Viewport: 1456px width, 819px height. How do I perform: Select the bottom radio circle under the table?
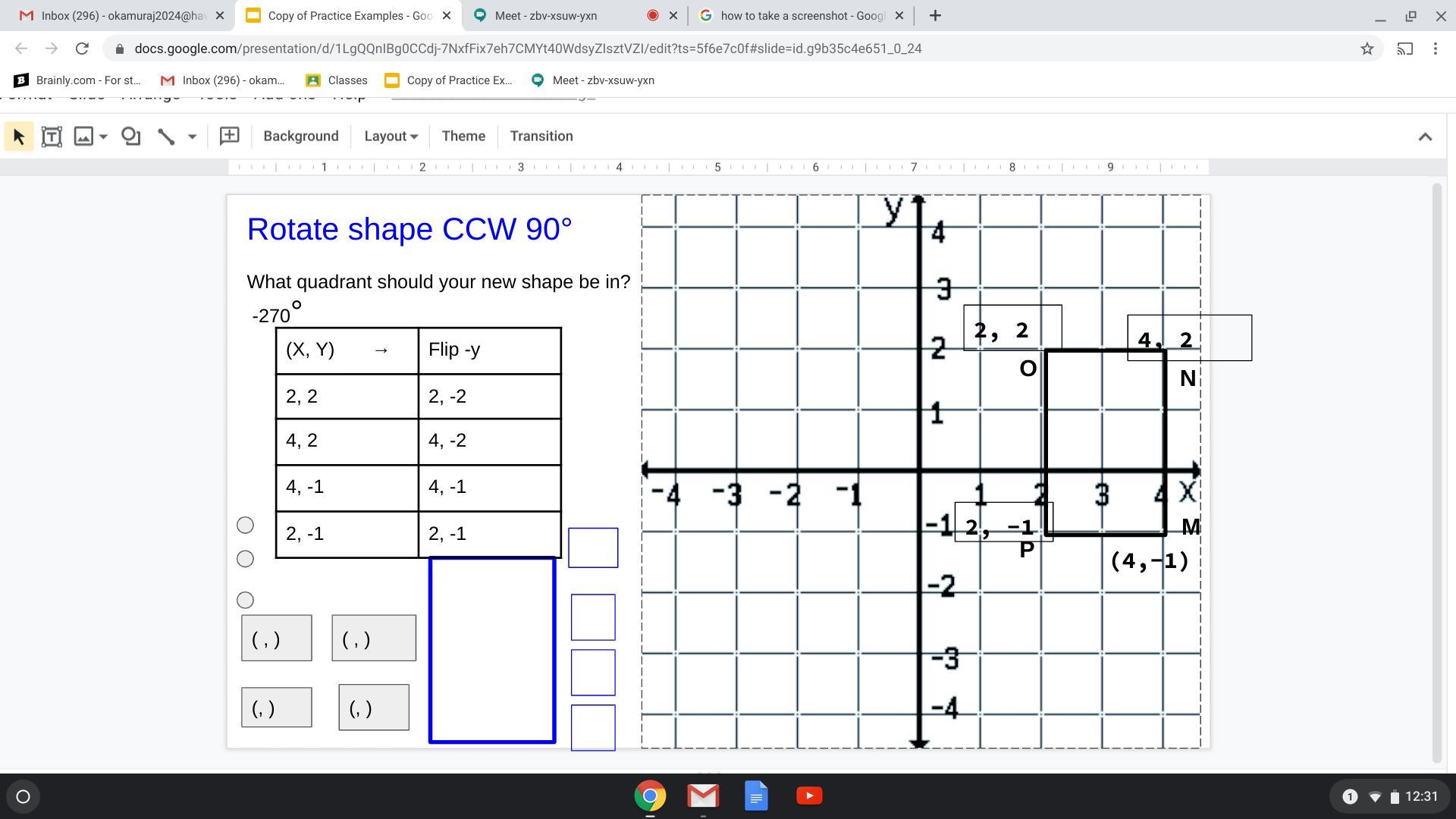pyautogui.click(x=245, y=600)
